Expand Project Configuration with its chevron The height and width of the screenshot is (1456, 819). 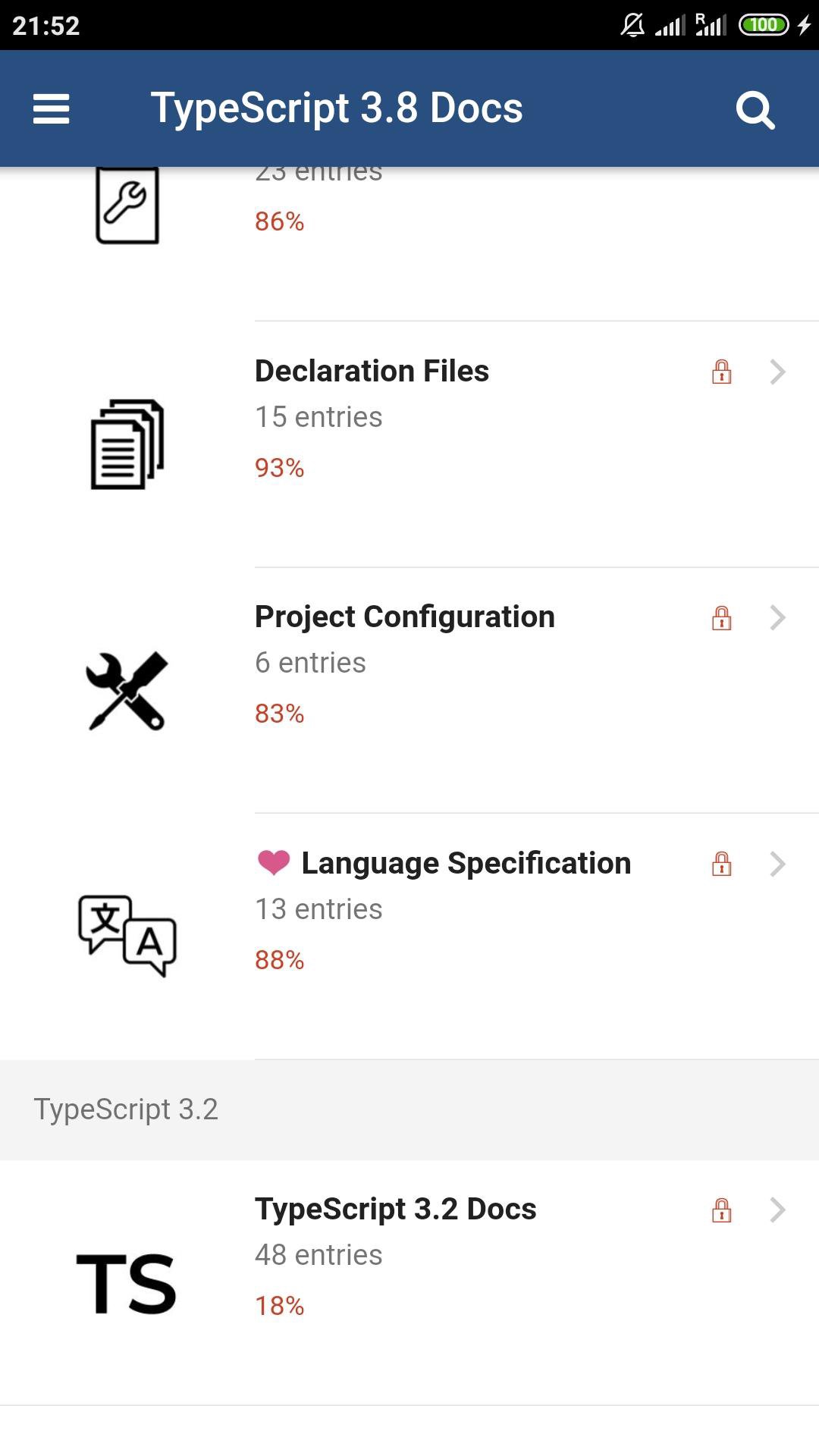point(777,618)
